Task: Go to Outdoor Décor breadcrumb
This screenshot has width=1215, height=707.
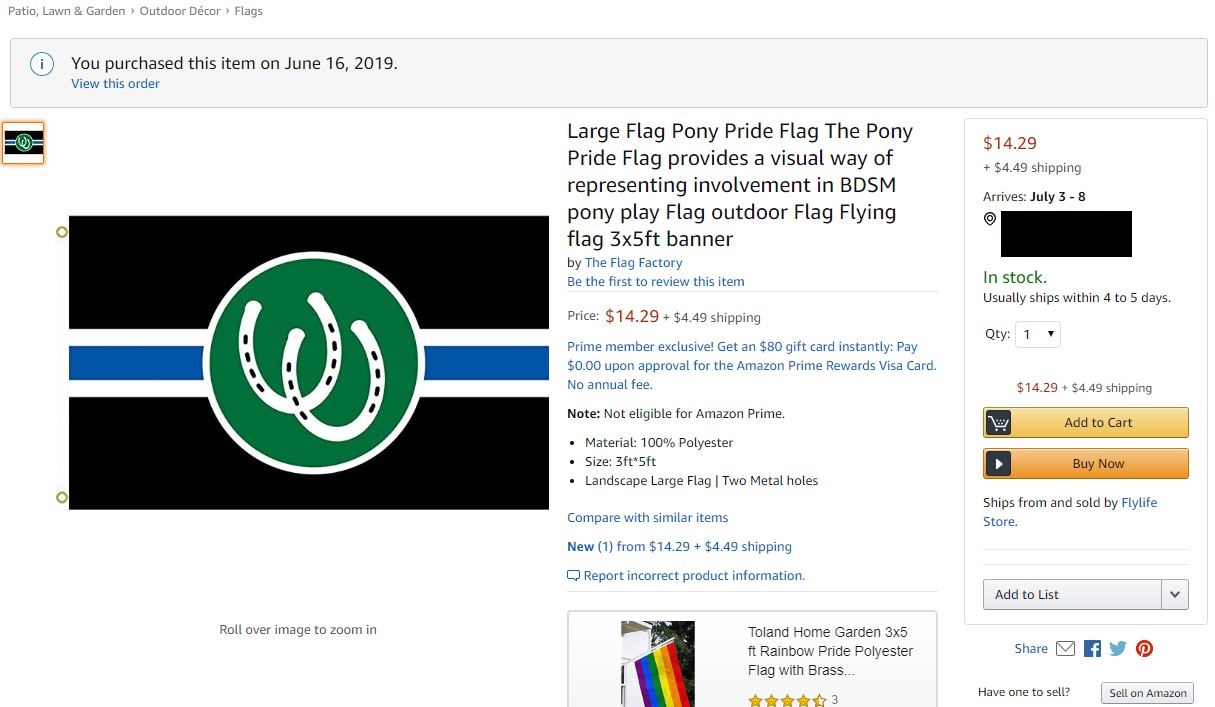Action: click(x=180, y=11)
